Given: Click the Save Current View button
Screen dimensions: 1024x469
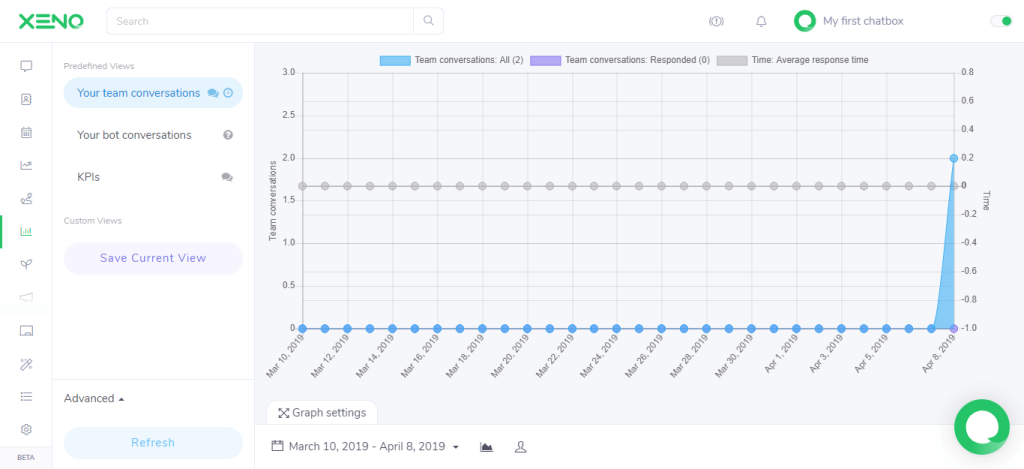Looking at the screenshot, I should [153, 258].
